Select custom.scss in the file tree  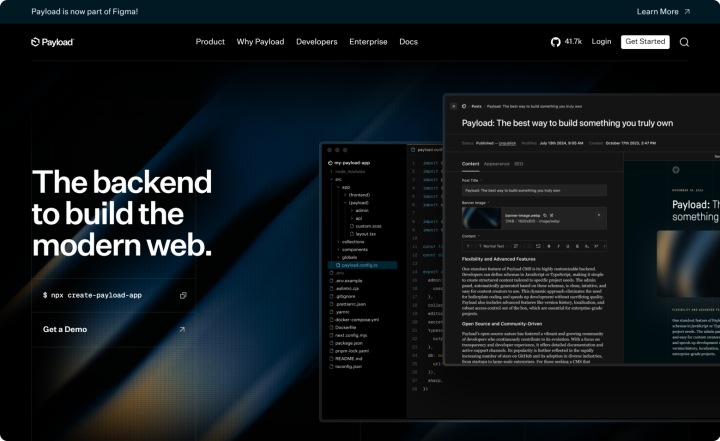pyautogui.click(x=366, y=226)
